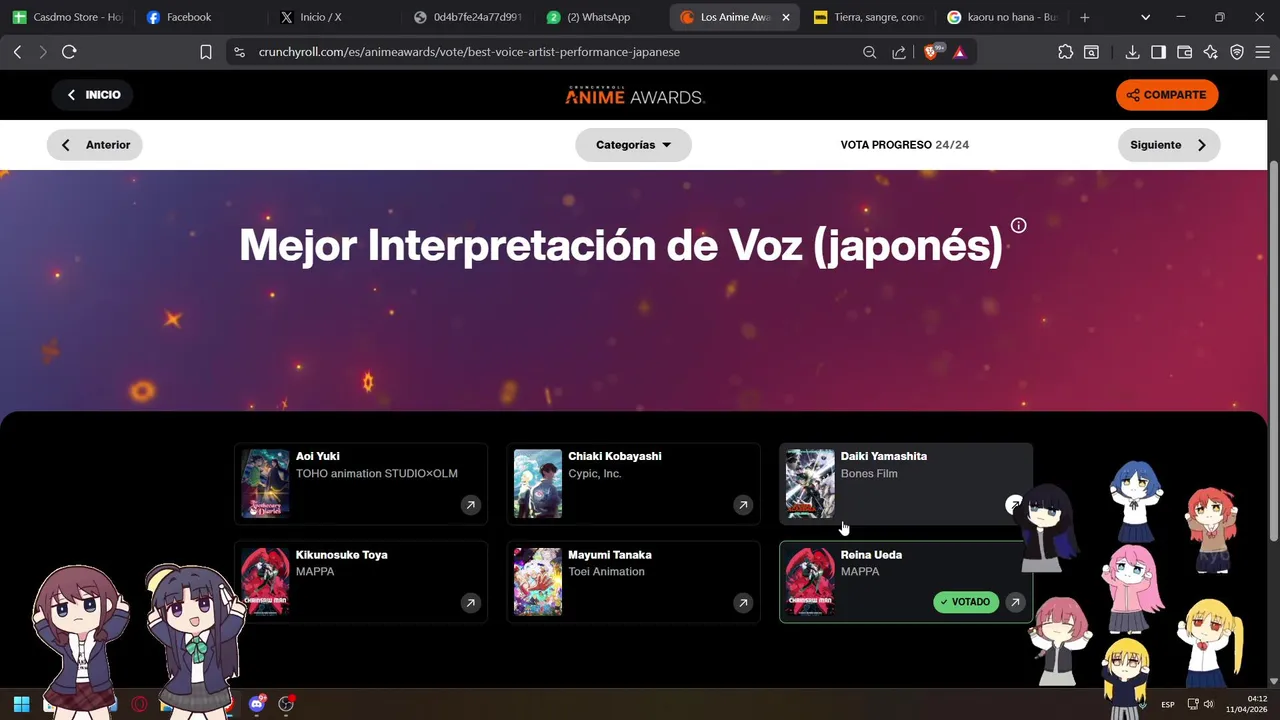This screenshot has height=720, width=1280.
Task: Vote for Mayumi Tanaka card
Action: tap(633, 582)
